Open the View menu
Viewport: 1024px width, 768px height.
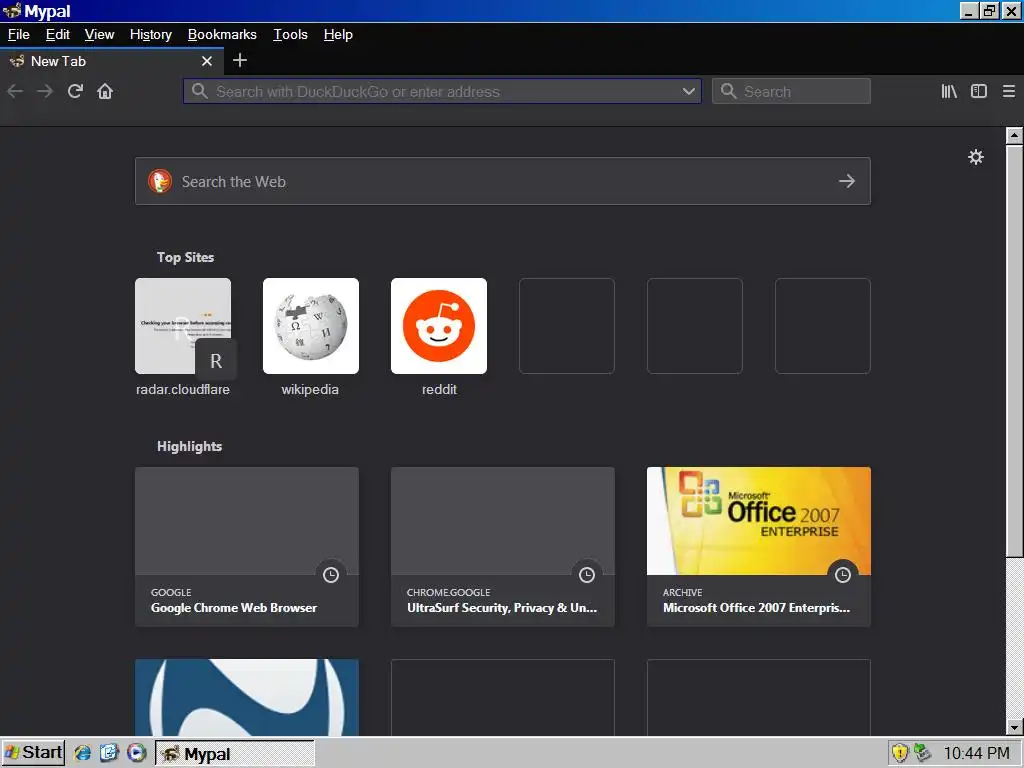click(x=99, y=35)
